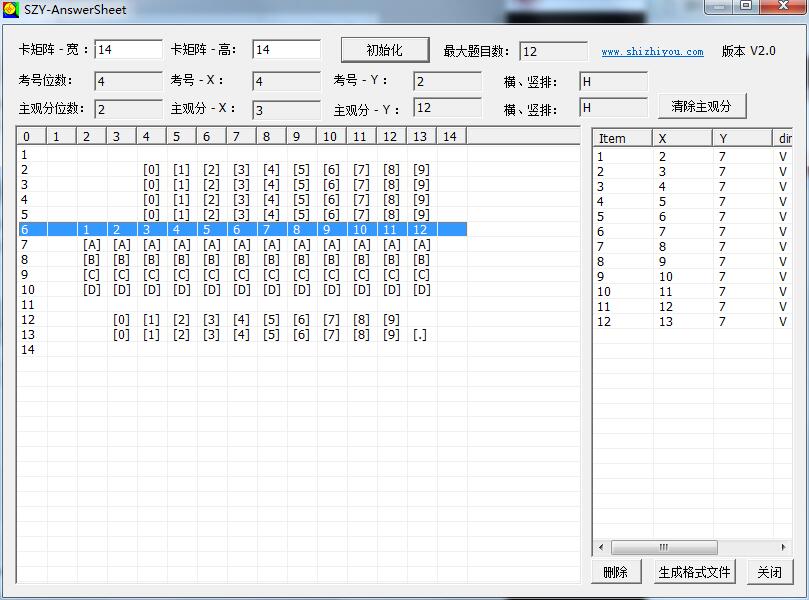Viewport: 809px width, 600px height.
Task: Click [9] cell in grid row 12
Action: 391,319
